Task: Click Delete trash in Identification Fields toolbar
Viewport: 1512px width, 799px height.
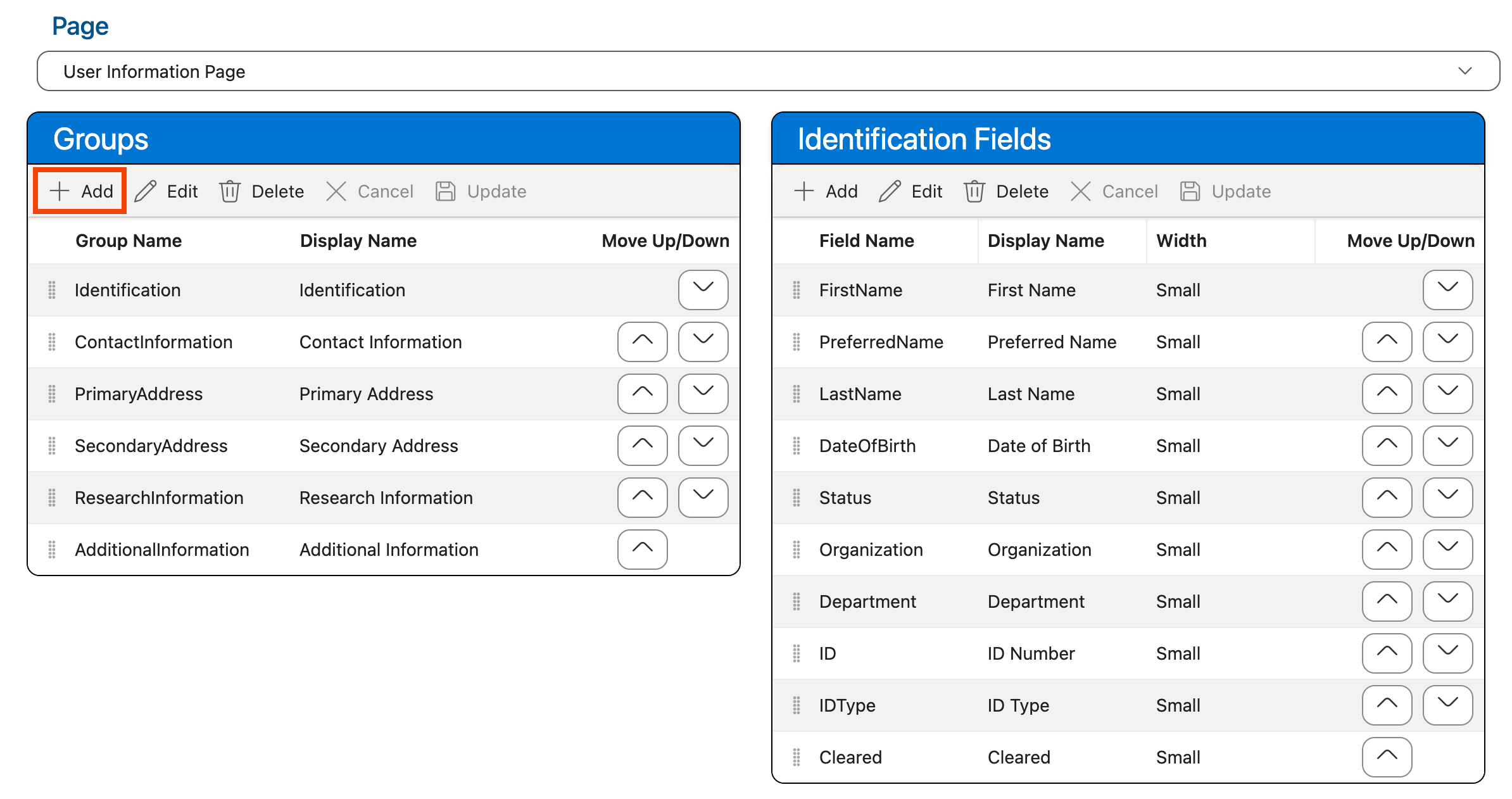Action: (x=974, y=191)
